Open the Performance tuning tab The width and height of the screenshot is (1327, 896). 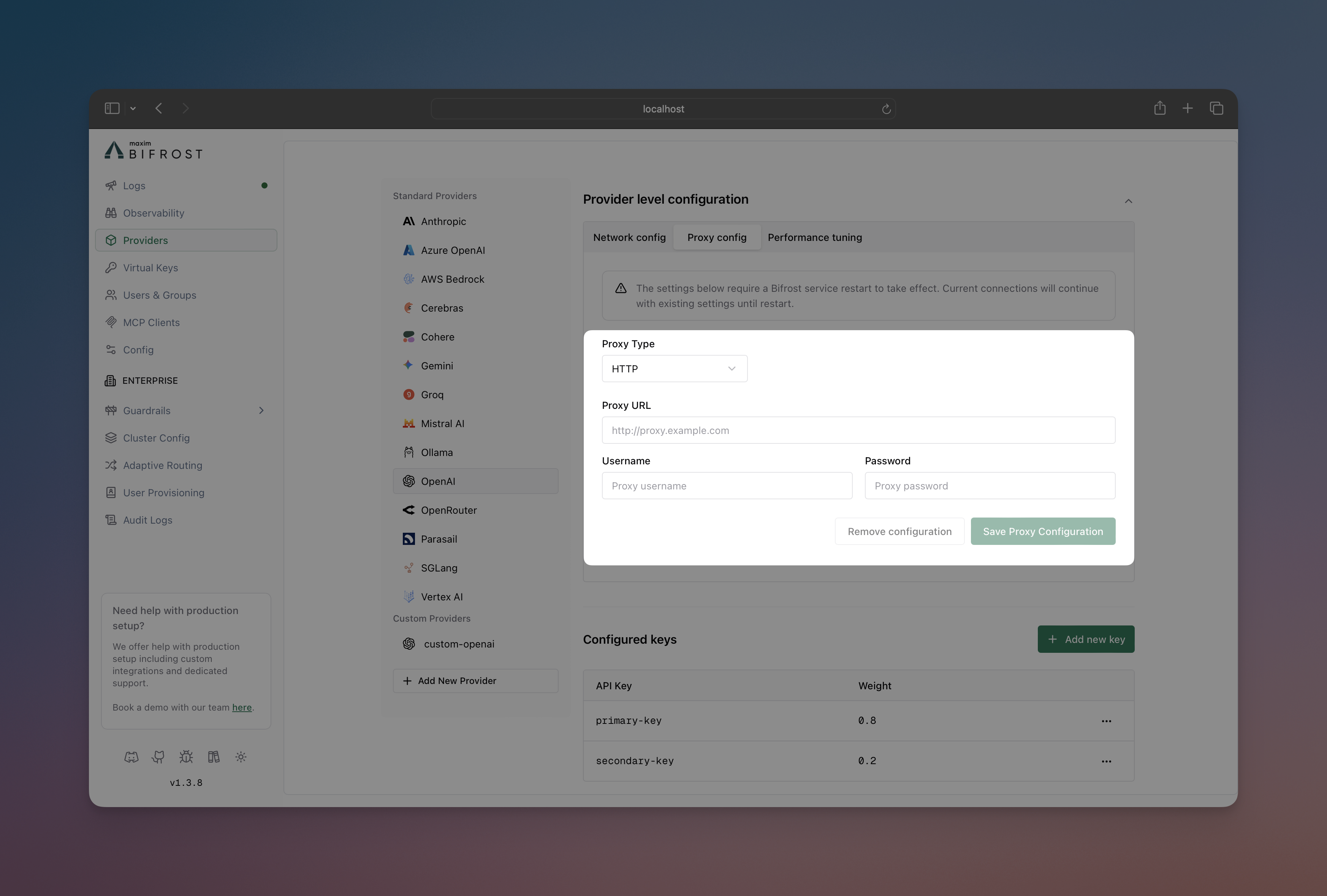[815, 237]
